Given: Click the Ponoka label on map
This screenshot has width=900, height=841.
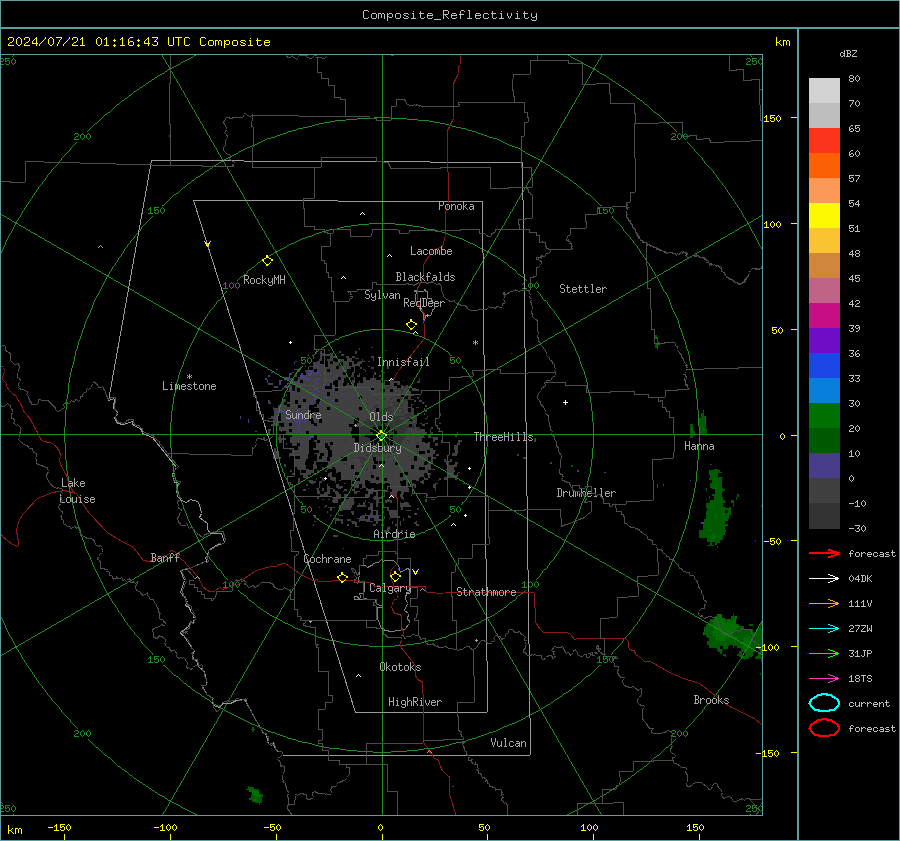Looking at the screenshot, I should click(456, 206).
